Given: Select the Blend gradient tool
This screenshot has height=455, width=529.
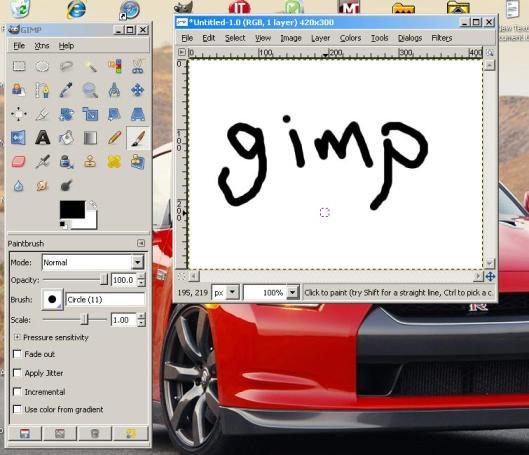Looking at the screenshot, I should [90, 138].
